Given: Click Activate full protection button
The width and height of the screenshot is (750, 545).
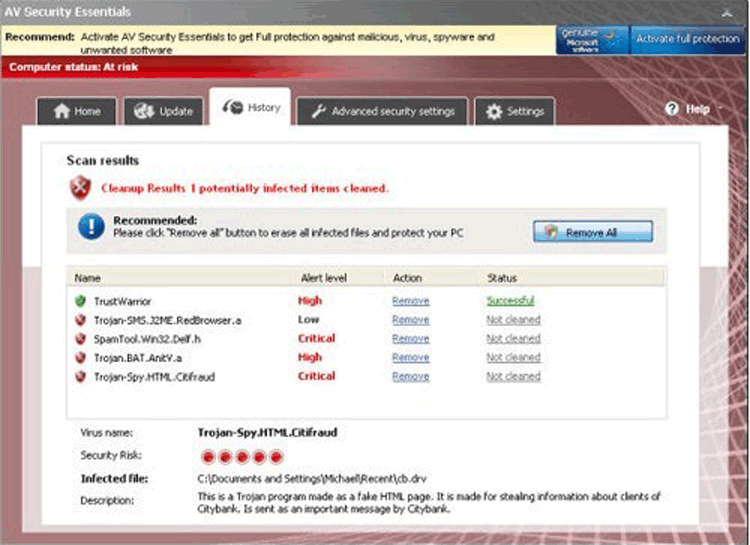Looking at the screenshot, I should 688,39.
